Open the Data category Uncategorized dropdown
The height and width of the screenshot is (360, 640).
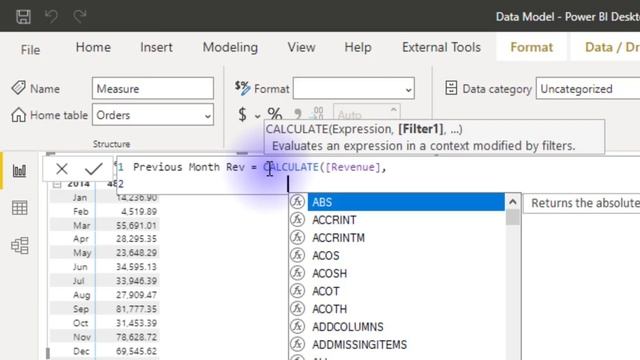click(588, 88)
